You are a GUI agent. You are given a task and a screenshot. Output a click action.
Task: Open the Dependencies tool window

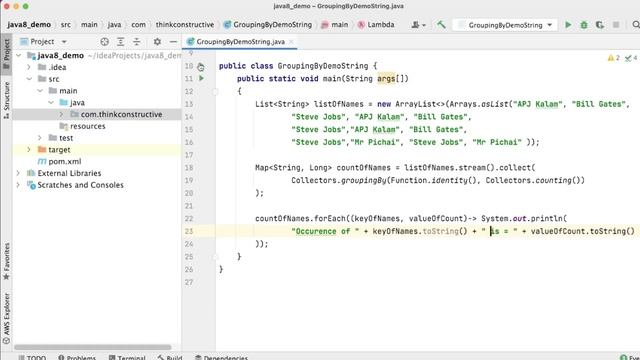pyautogui.click(x=221, y=357)
